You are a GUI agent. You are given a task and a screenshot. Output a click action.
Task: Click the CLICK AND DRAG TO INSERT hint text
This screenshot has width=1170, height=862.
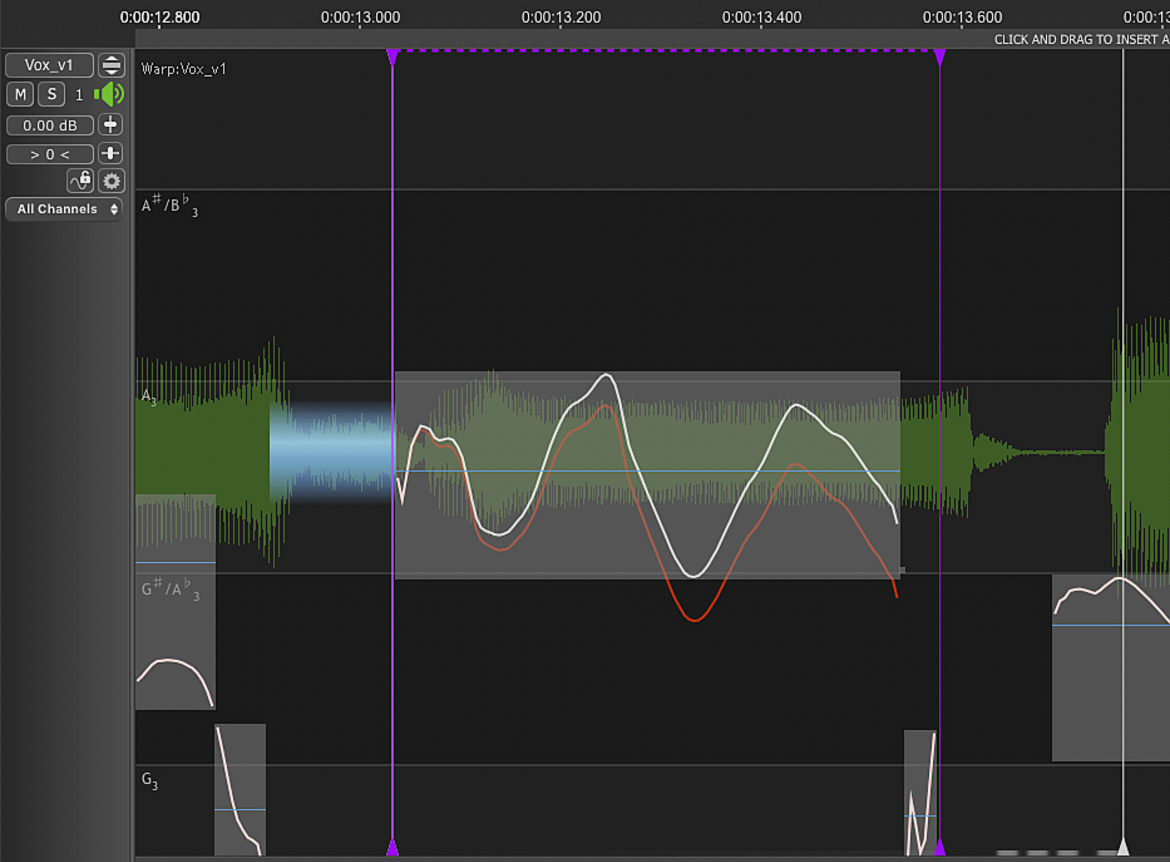1081,40
